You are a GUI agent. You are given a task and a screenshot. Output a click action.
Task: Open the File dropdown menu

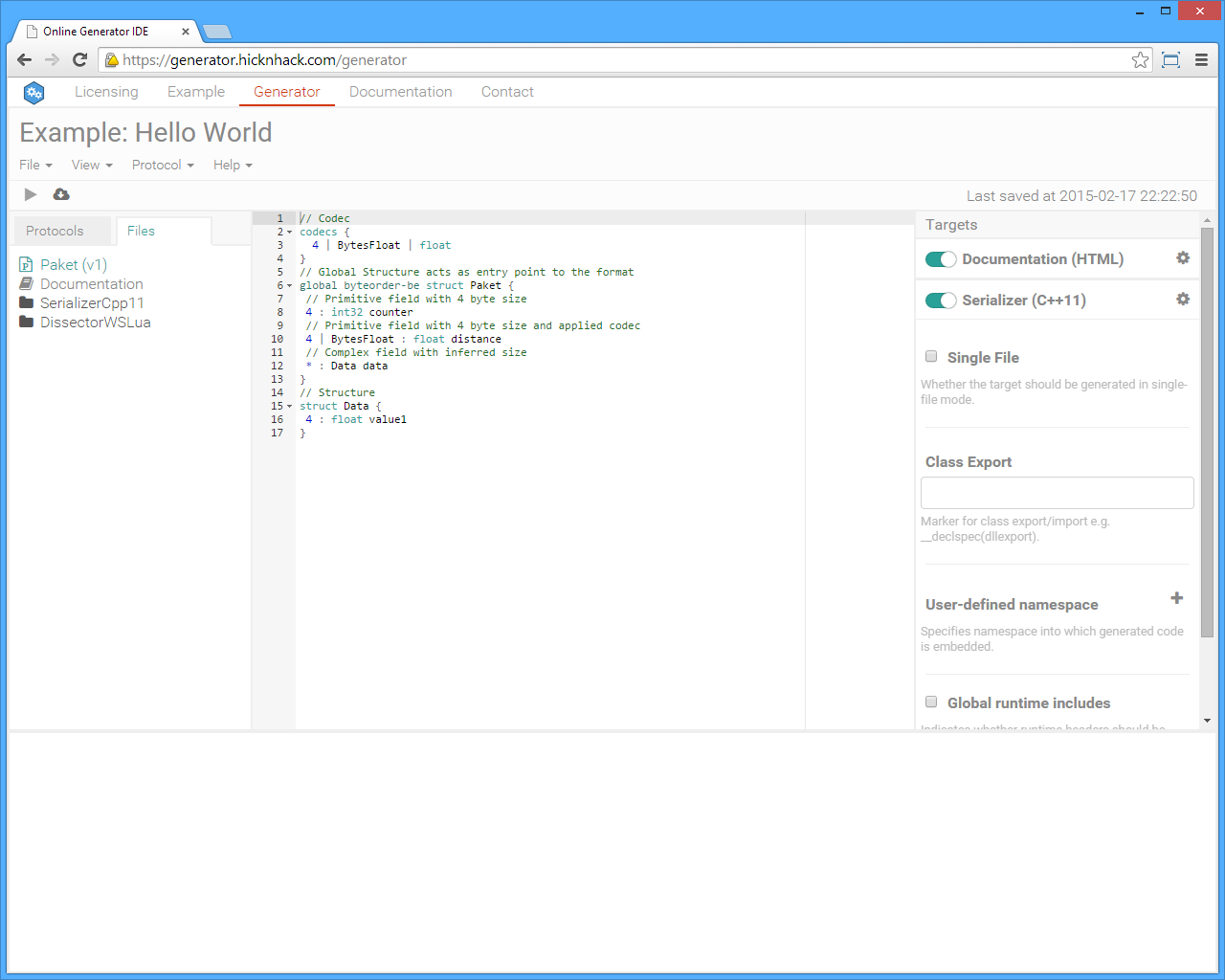click(35, 165)
